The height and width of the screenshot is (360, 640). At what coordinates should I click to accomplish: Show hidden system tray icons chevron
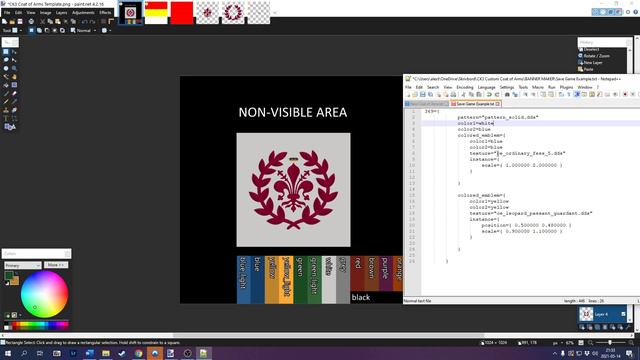554,353
